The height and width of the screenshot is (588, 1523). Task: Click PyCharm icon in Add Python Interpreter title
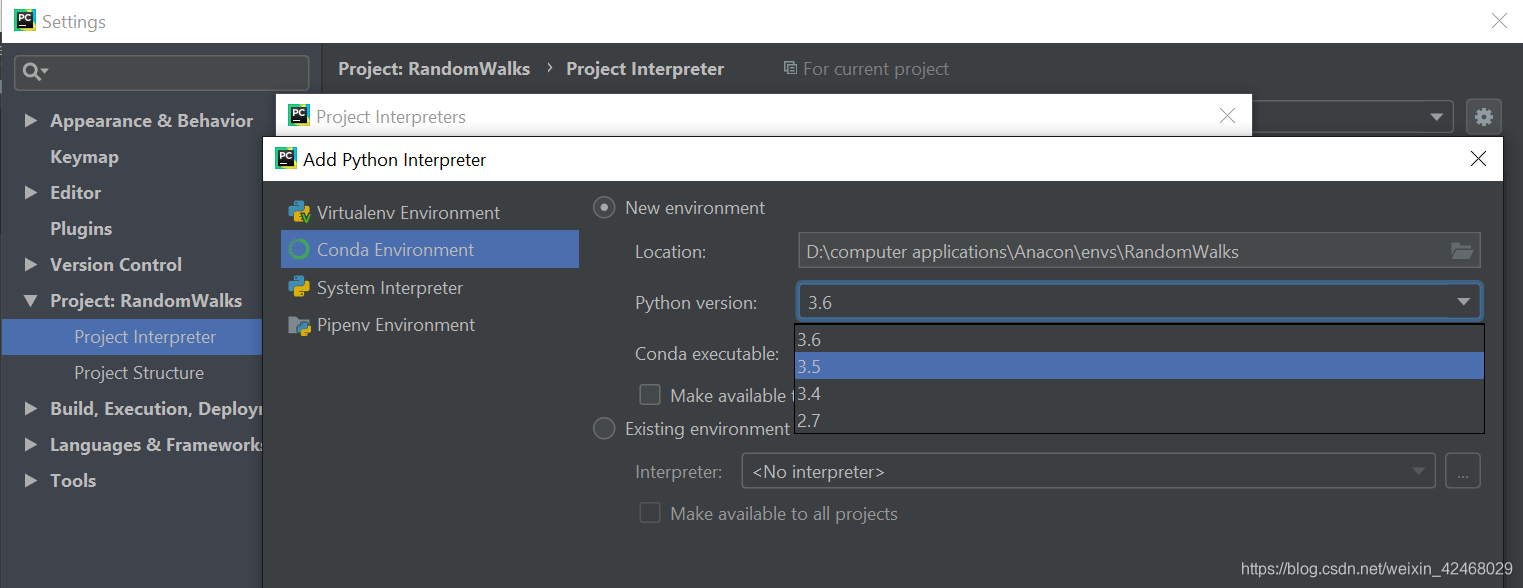[286, 159]
